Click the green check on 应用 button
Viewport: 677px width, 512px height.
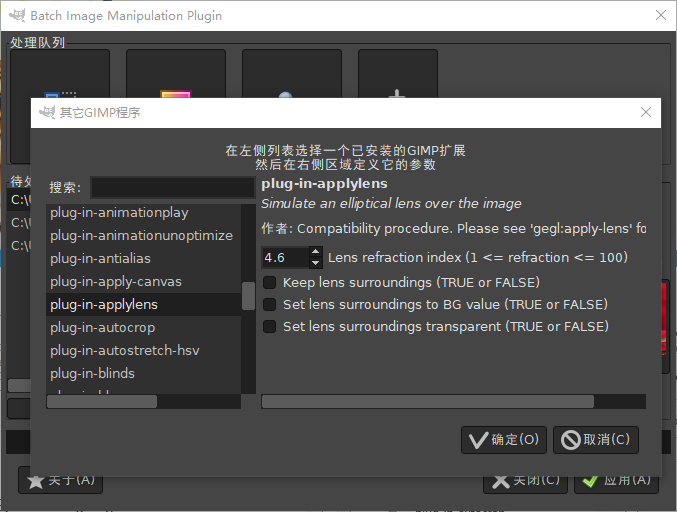[590, 481]
